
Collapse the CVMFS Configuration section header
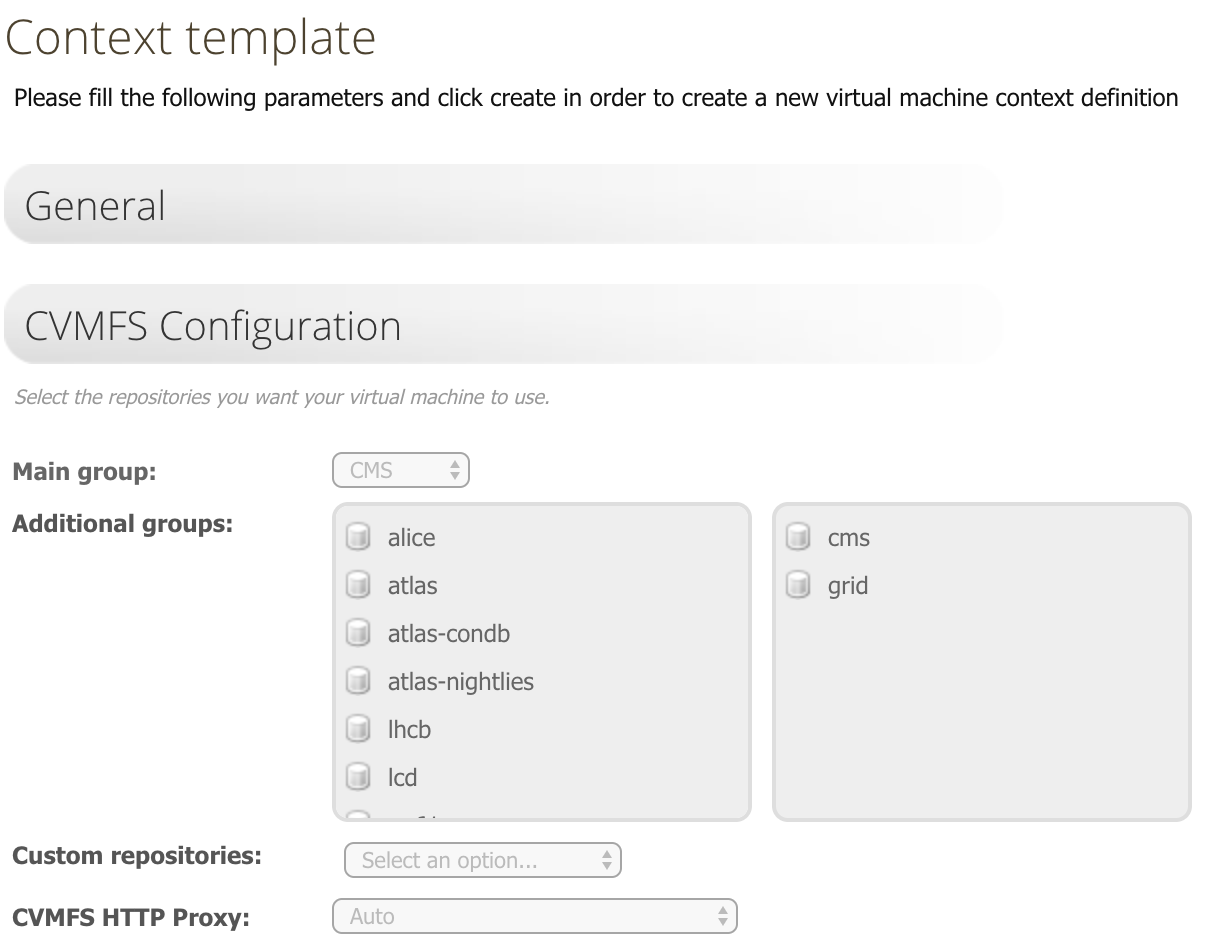pos(503,325)
